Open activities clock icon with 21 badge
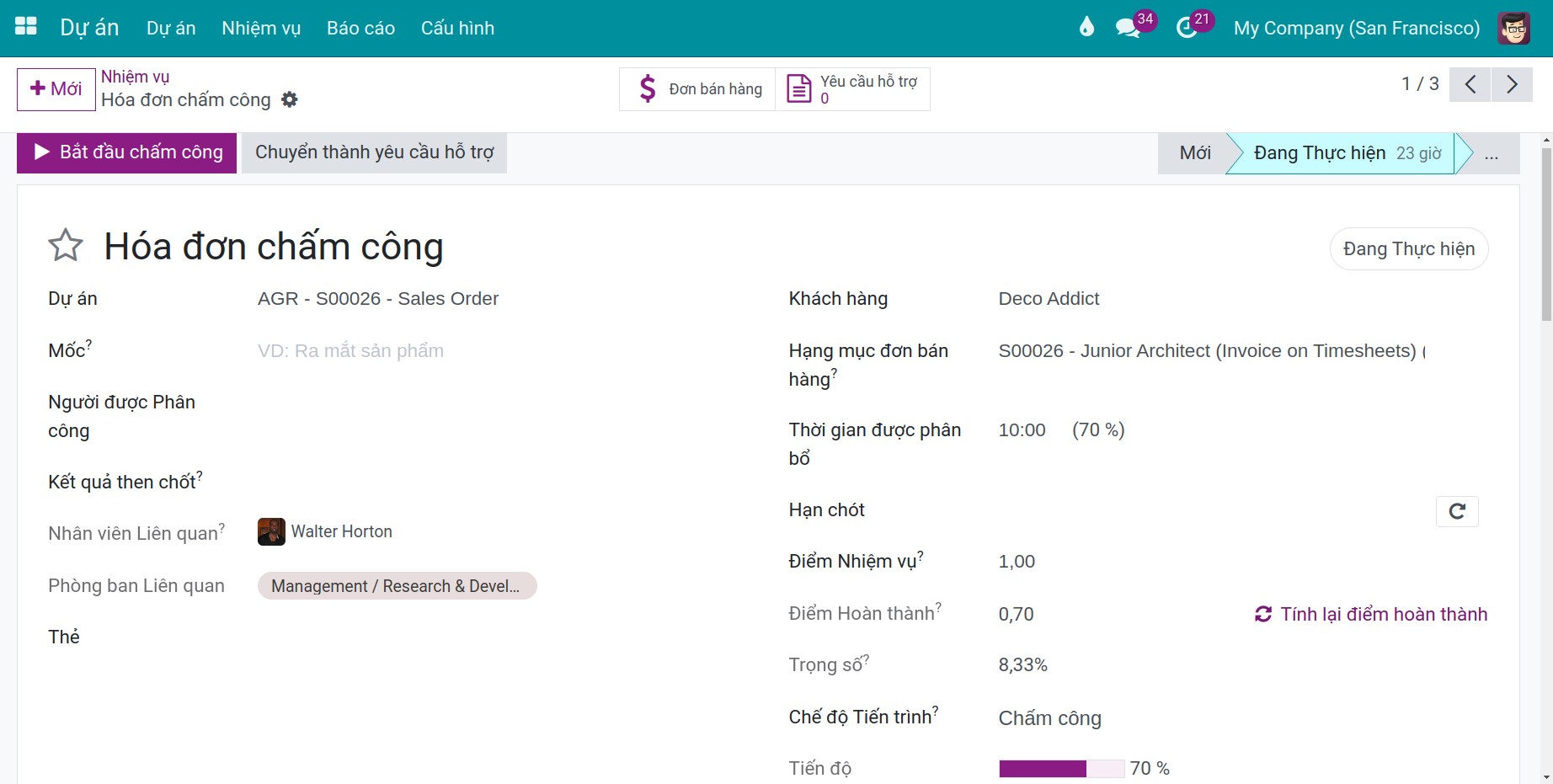The width and height of the screenshot is (1553, 784). click(x=1187, y=27)
